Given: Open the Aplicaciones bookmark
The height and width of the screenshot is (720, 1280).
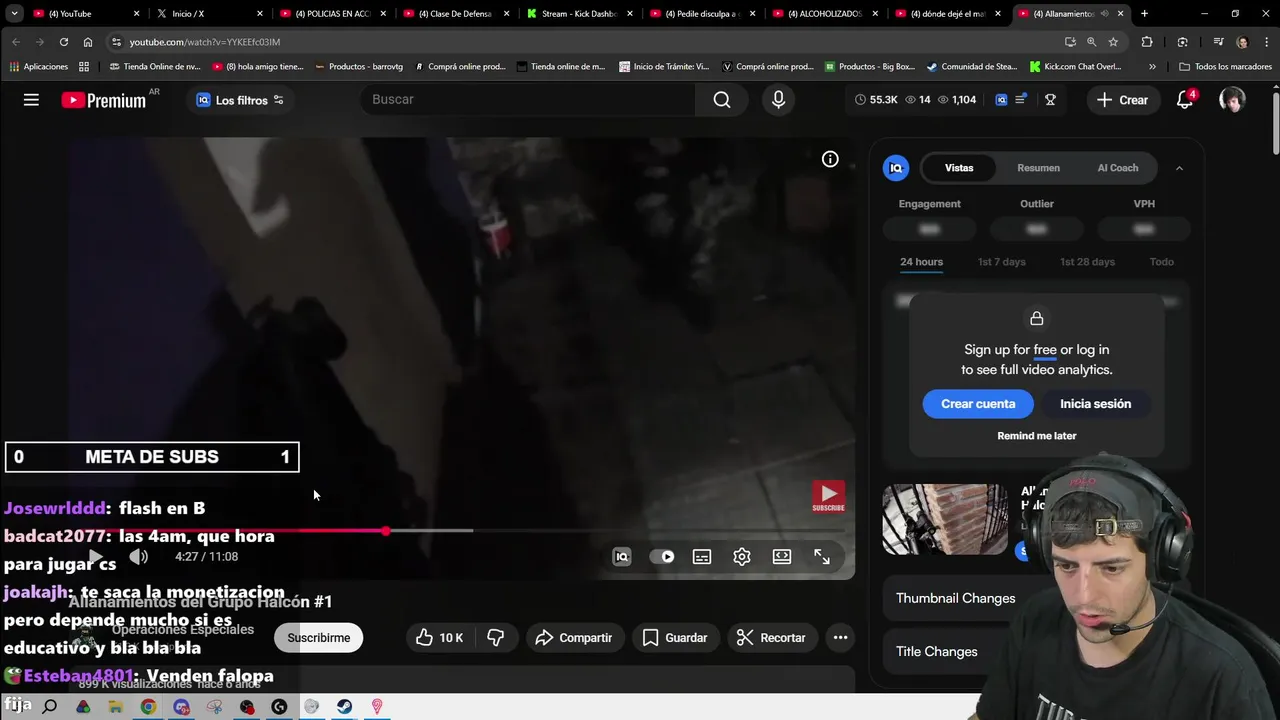Looking at the screenshot, I should click(x=39, y=67).
